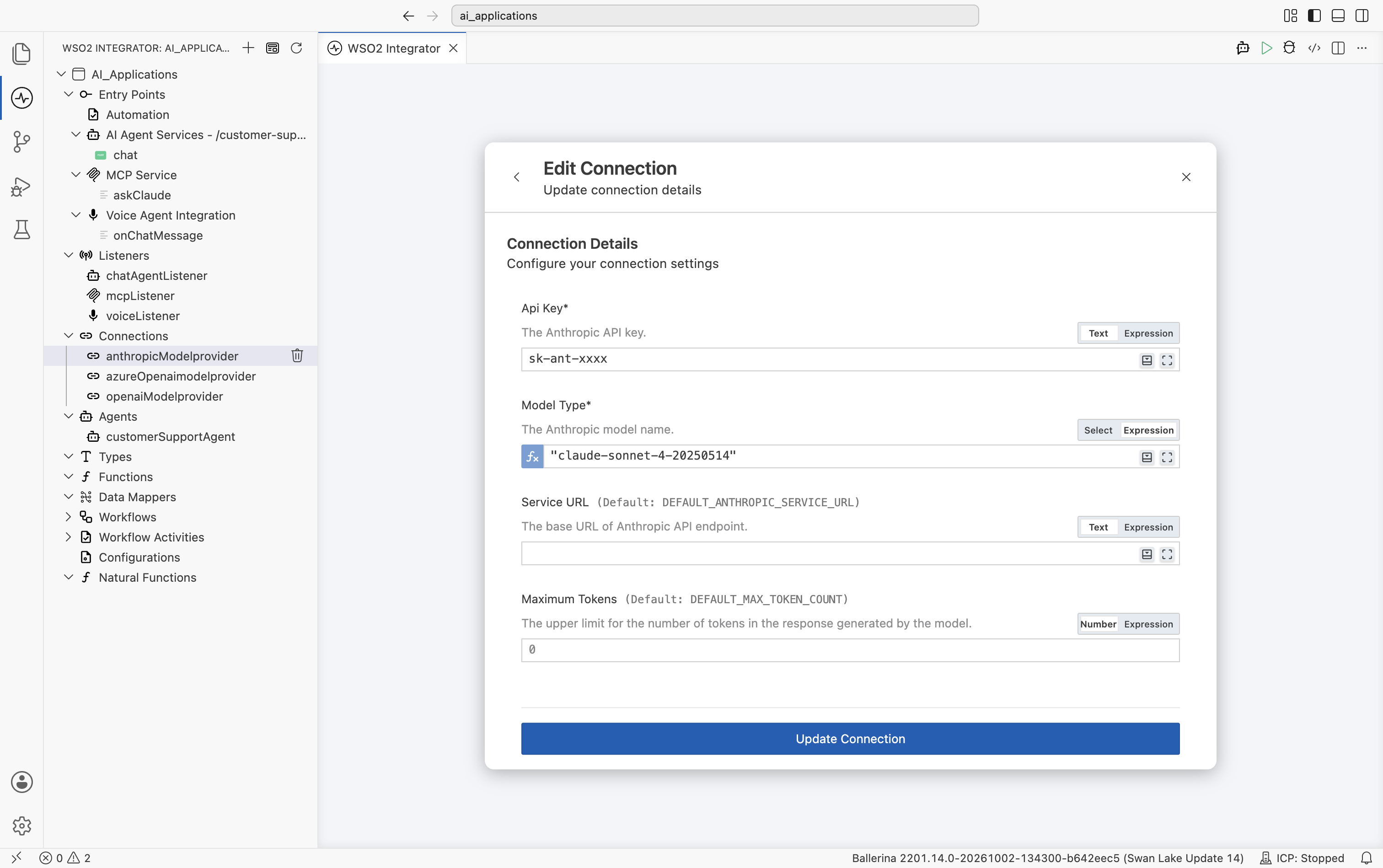Image resolution: width=1383 pixels, height=868 pixels.
Task: Open more actions ellipsis in editor toolbar
Action: [x=1362, y=48]
